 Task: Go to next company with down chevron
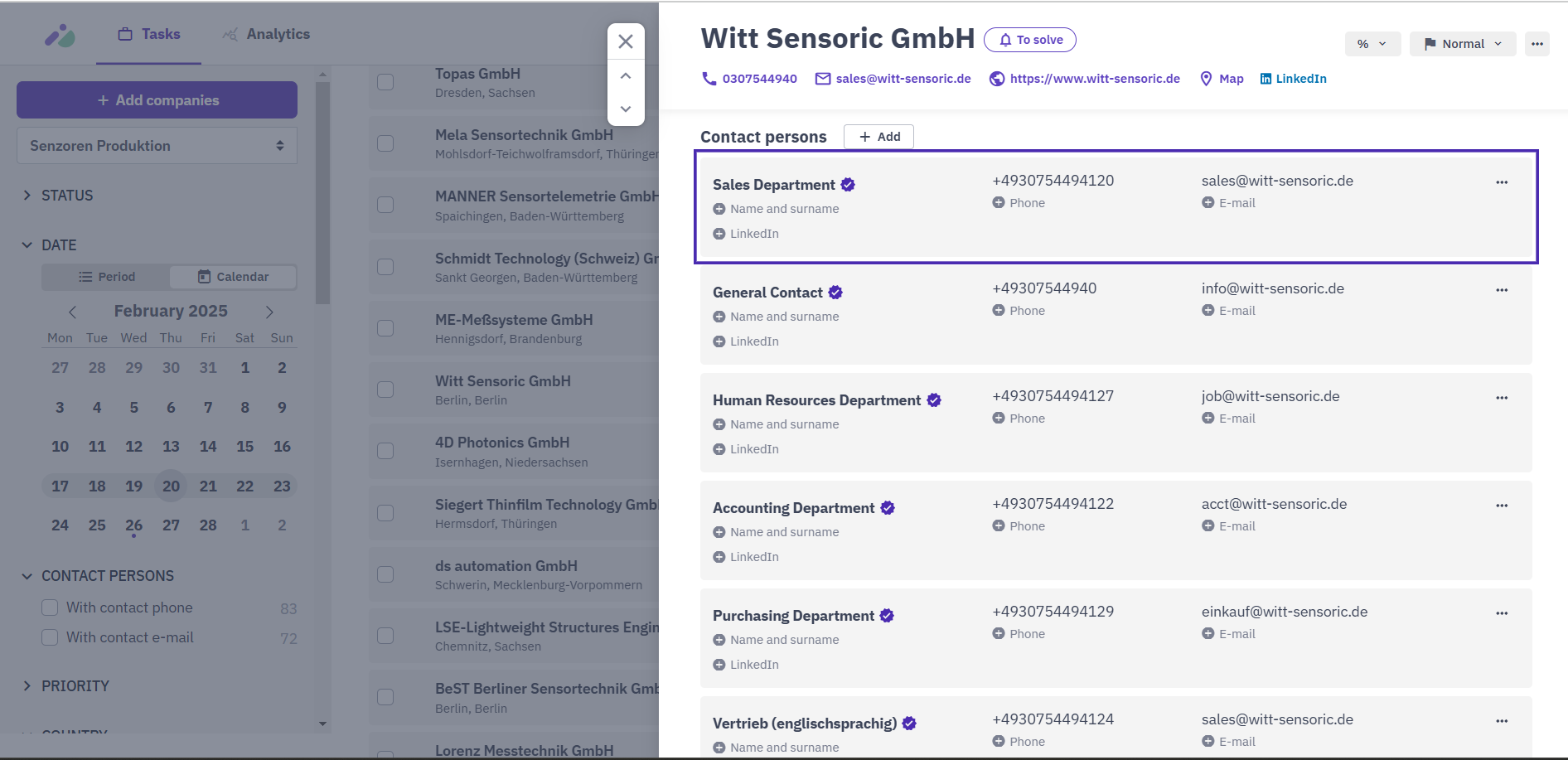tap(626, 109)
